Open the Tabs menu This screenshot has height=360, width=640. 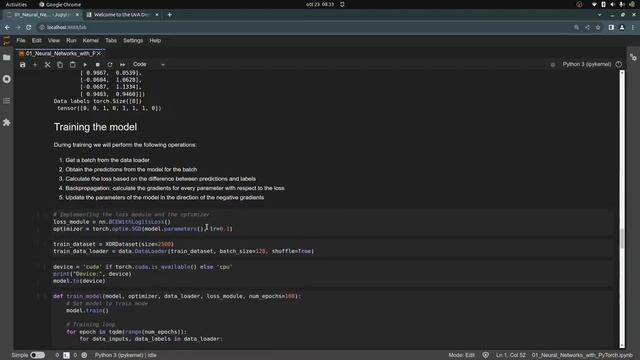(111, 40)
